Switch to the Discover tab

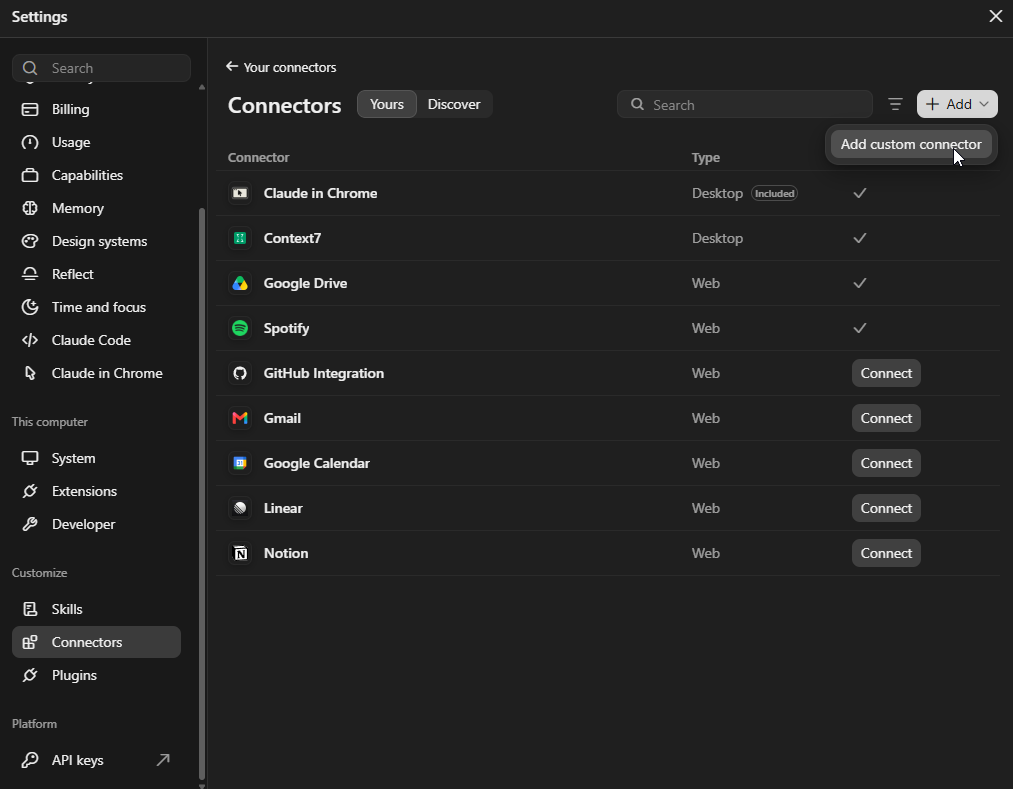pyautogui.click(x=454, y=104)
